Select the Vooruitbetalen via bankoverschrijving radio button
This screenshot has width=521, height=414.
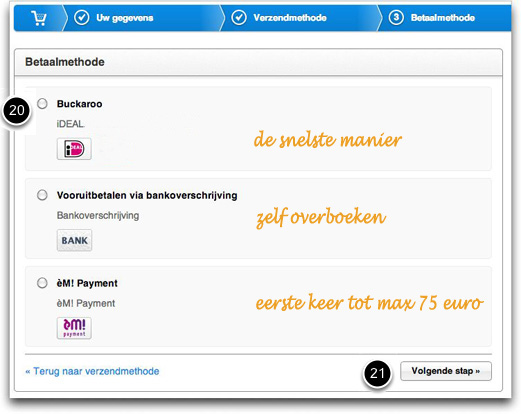tap(42, 195)
